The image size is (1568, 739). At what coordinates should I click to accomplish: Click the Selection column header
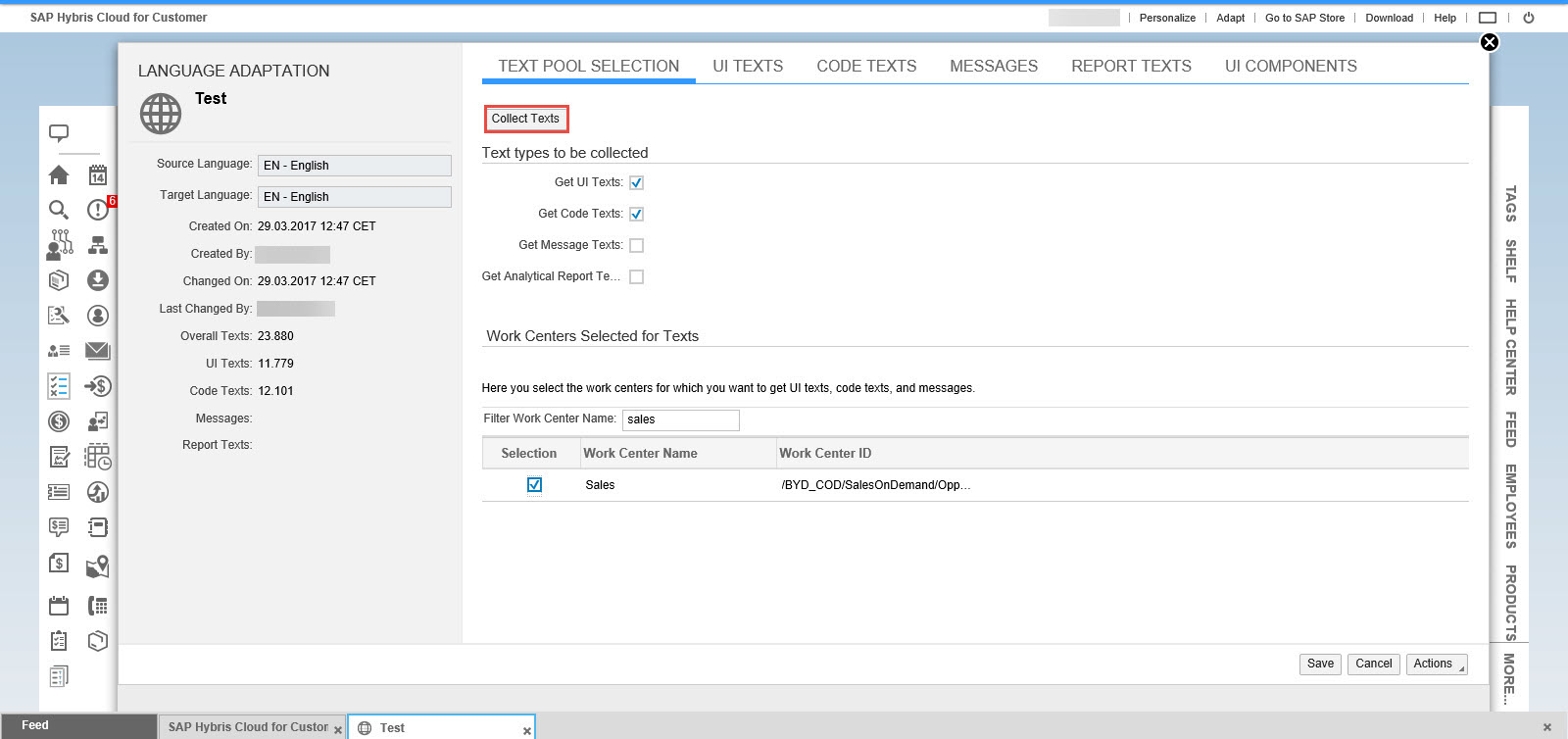tap(529, 453)
